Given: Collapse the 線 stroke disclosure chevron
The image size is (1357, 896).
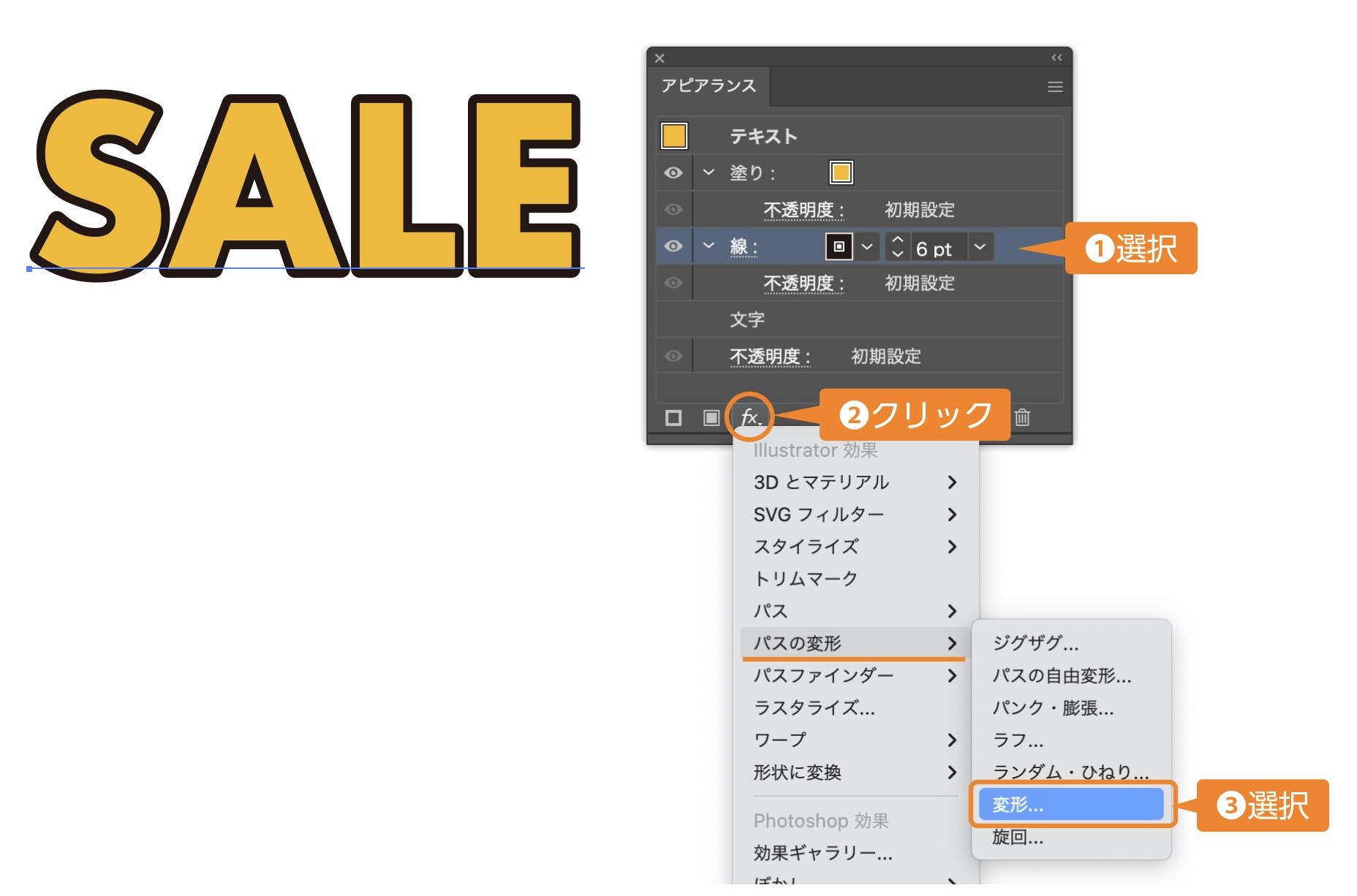Looking at the screenshot, I should (708, 246).
